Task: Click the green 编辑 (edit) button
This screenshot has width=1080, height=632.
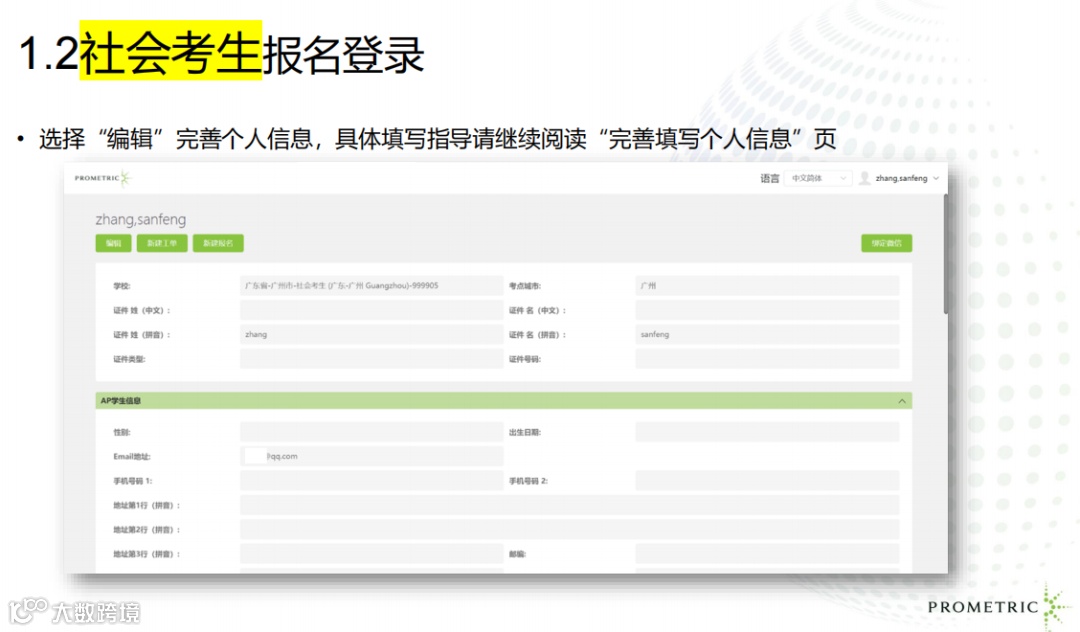Action: [x=113, y=243]
